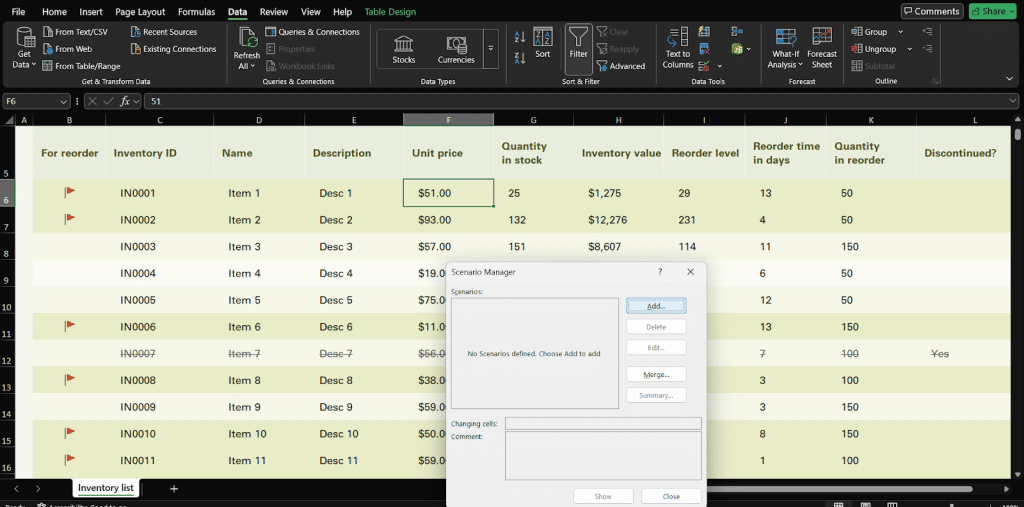This screenshot has height=507, width=1024.
Task: Click the Show Detail outline icon
Action: tap(927, 31)
